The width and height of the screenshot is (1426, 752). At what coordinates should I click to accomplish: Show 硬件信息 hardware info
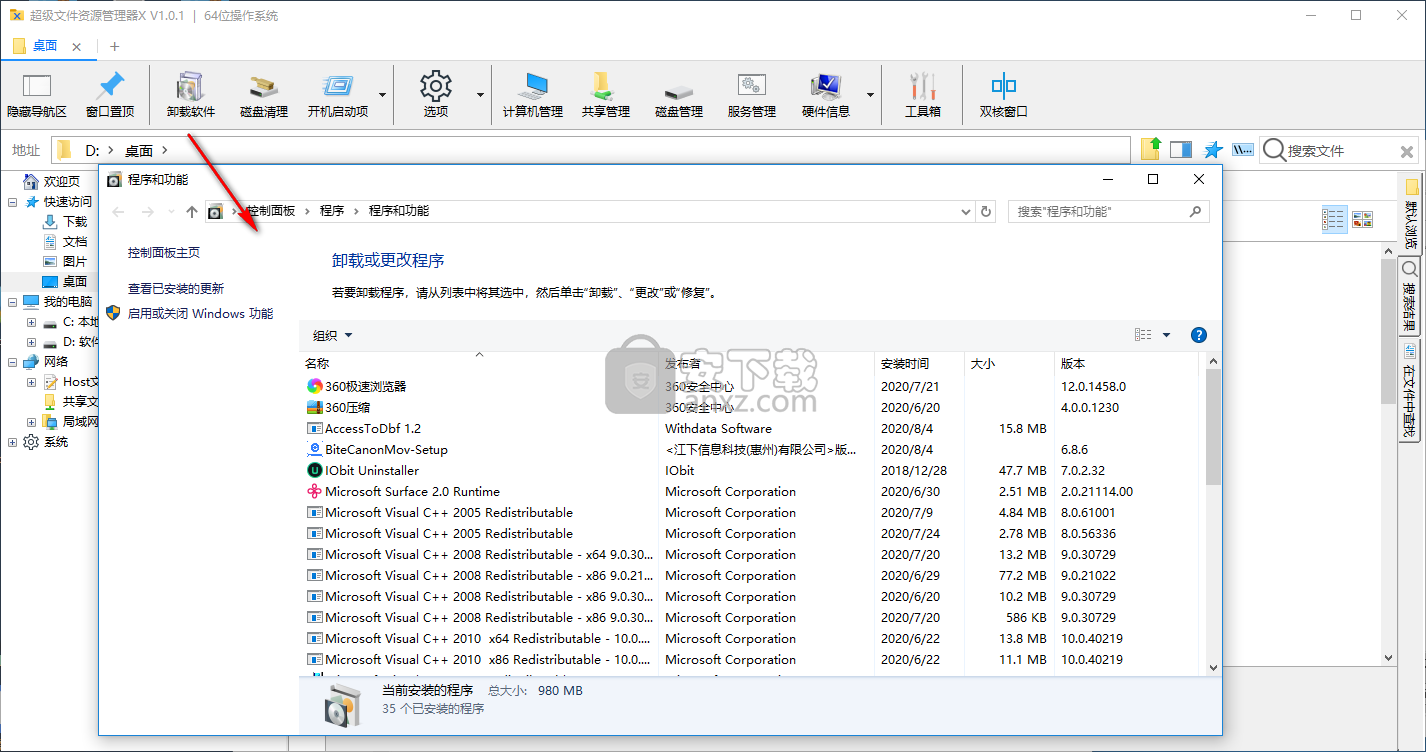pos(826,96)
